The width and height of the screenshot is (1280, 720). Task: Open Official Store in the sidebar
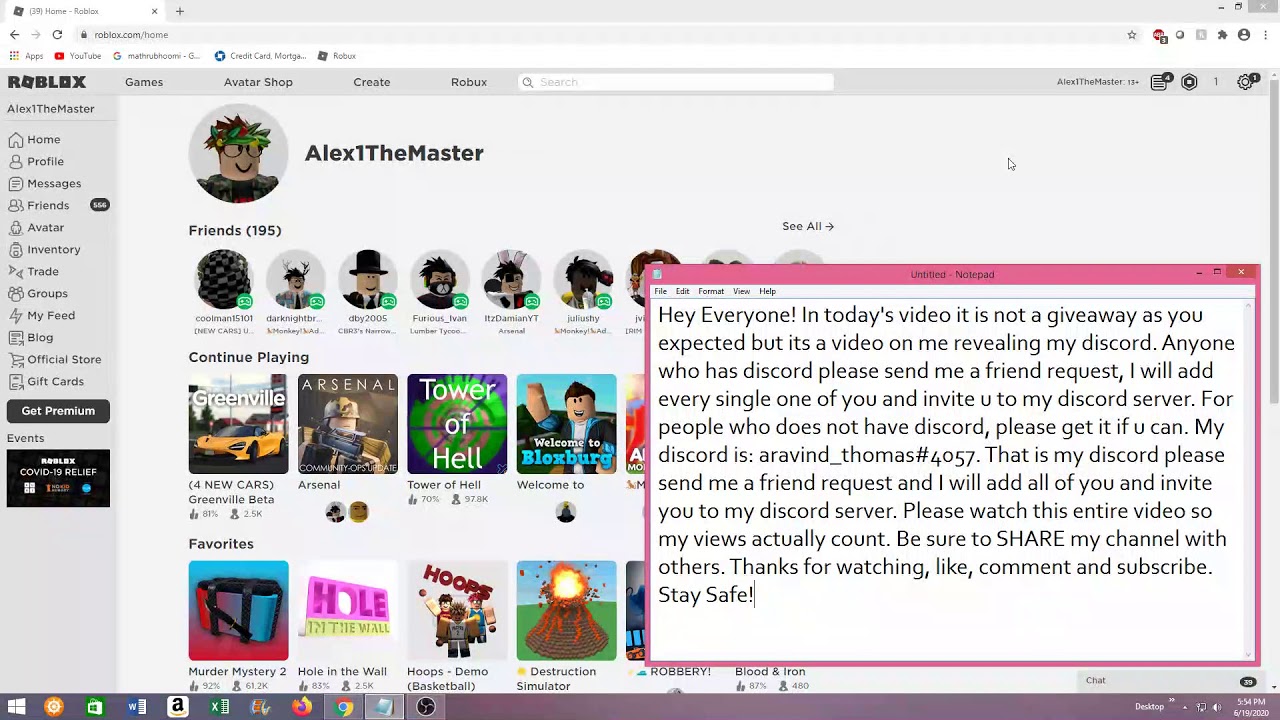[x=54, y=359]
